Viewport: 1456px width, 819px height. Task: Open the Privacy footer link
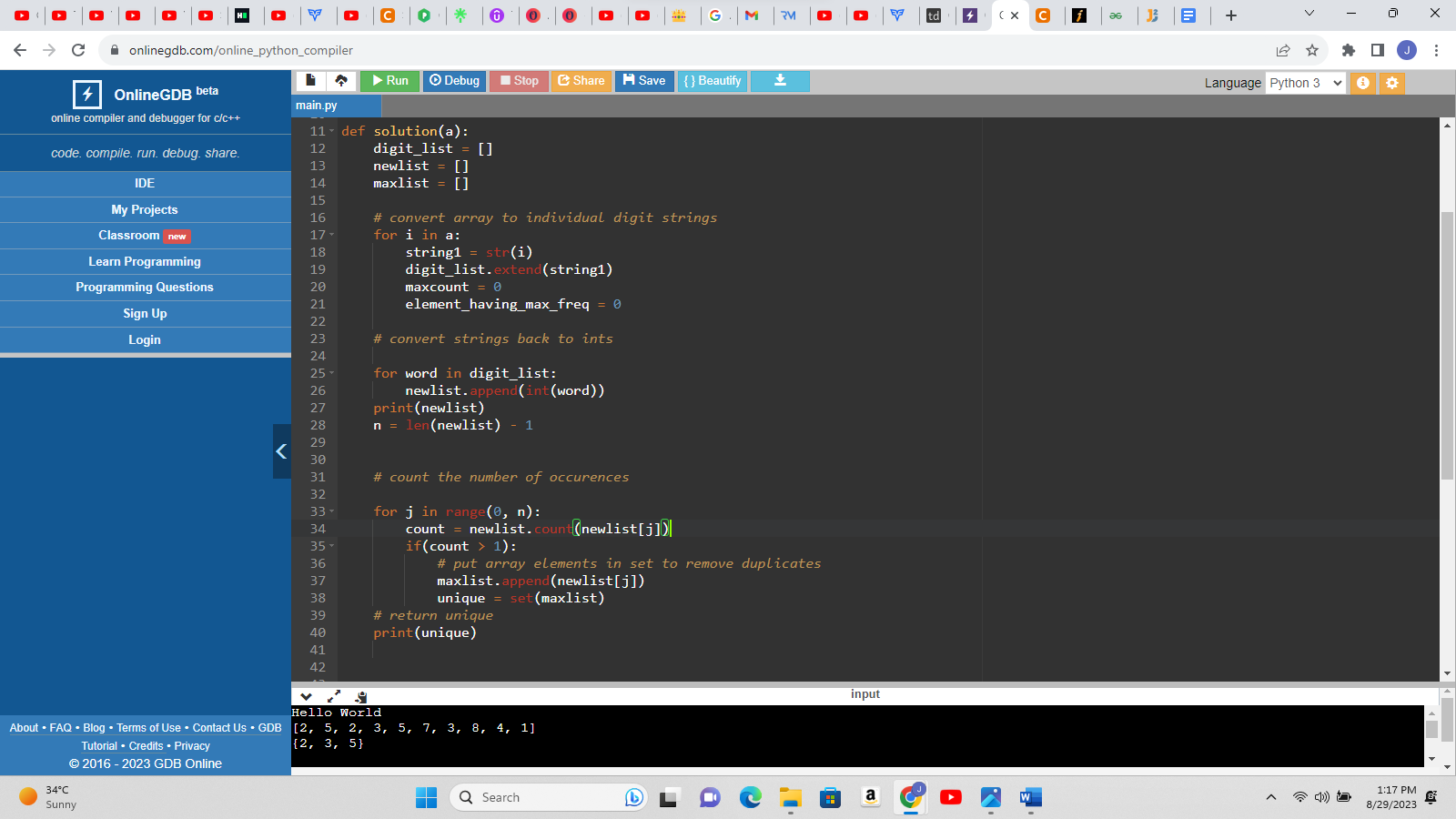point(192,746)
